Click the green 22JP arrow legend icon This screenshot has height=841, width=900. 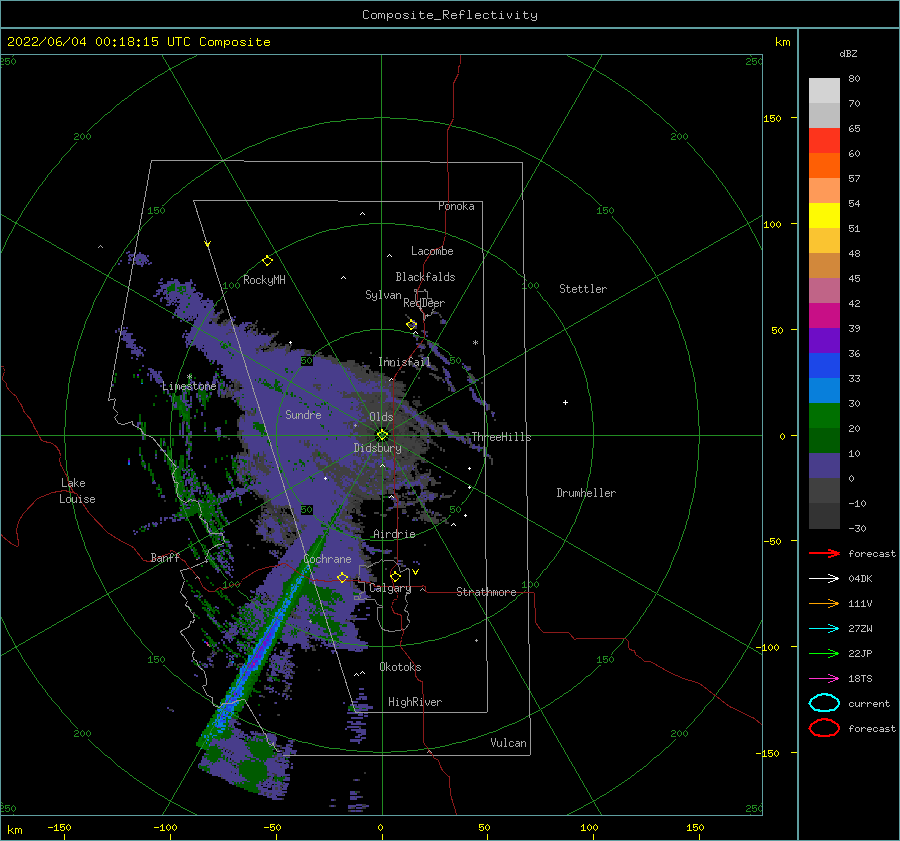(824, 653)
